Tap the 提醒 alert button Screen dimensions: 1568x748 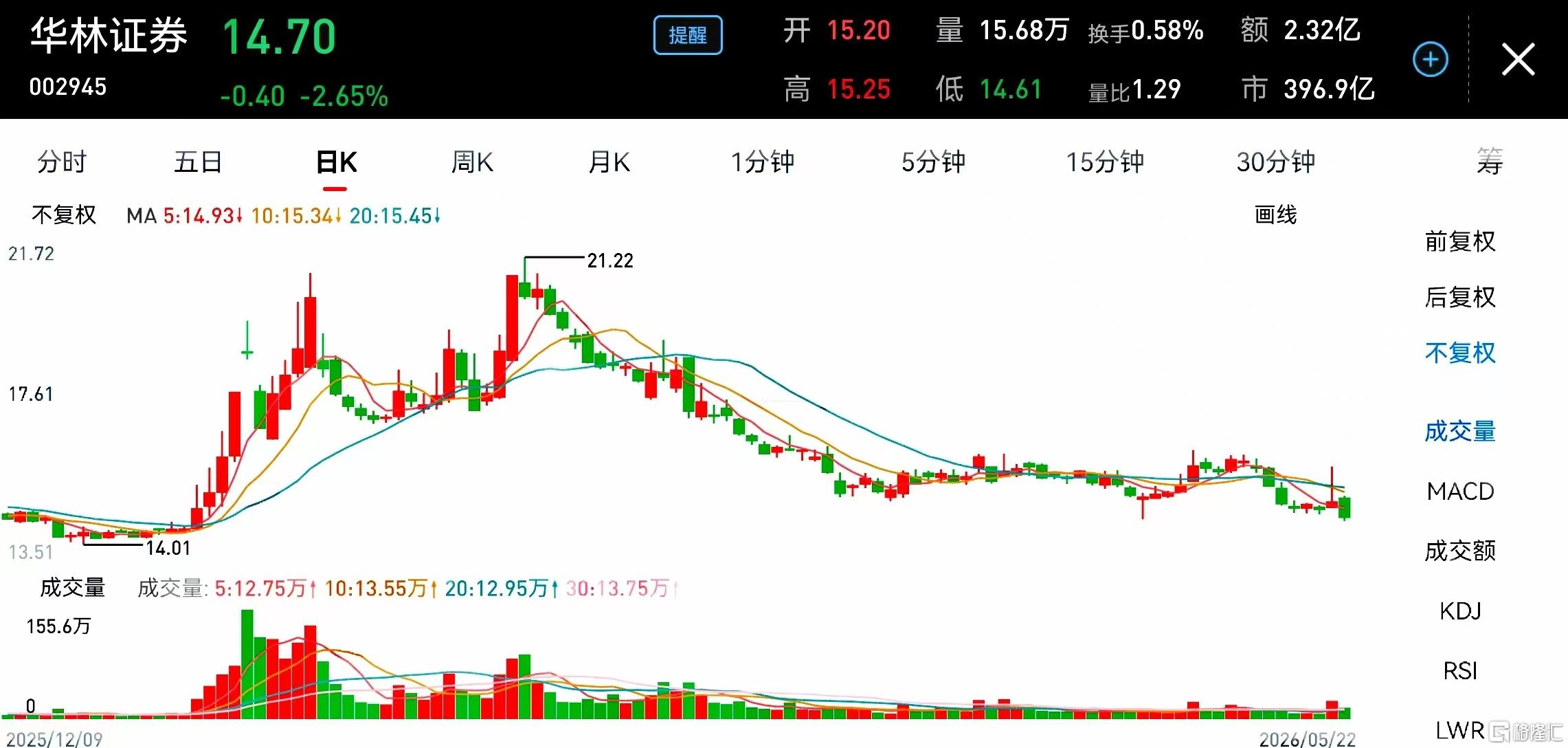click(x=688, y=35)
